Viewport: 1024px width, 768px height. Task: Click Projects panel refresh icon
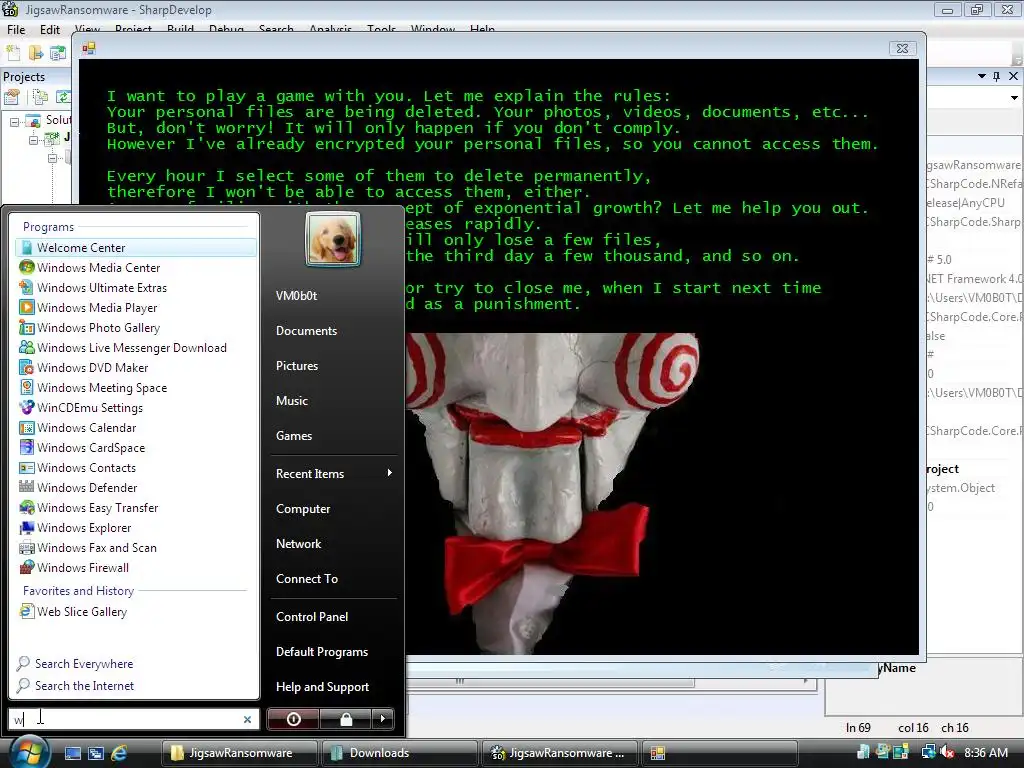62,97
